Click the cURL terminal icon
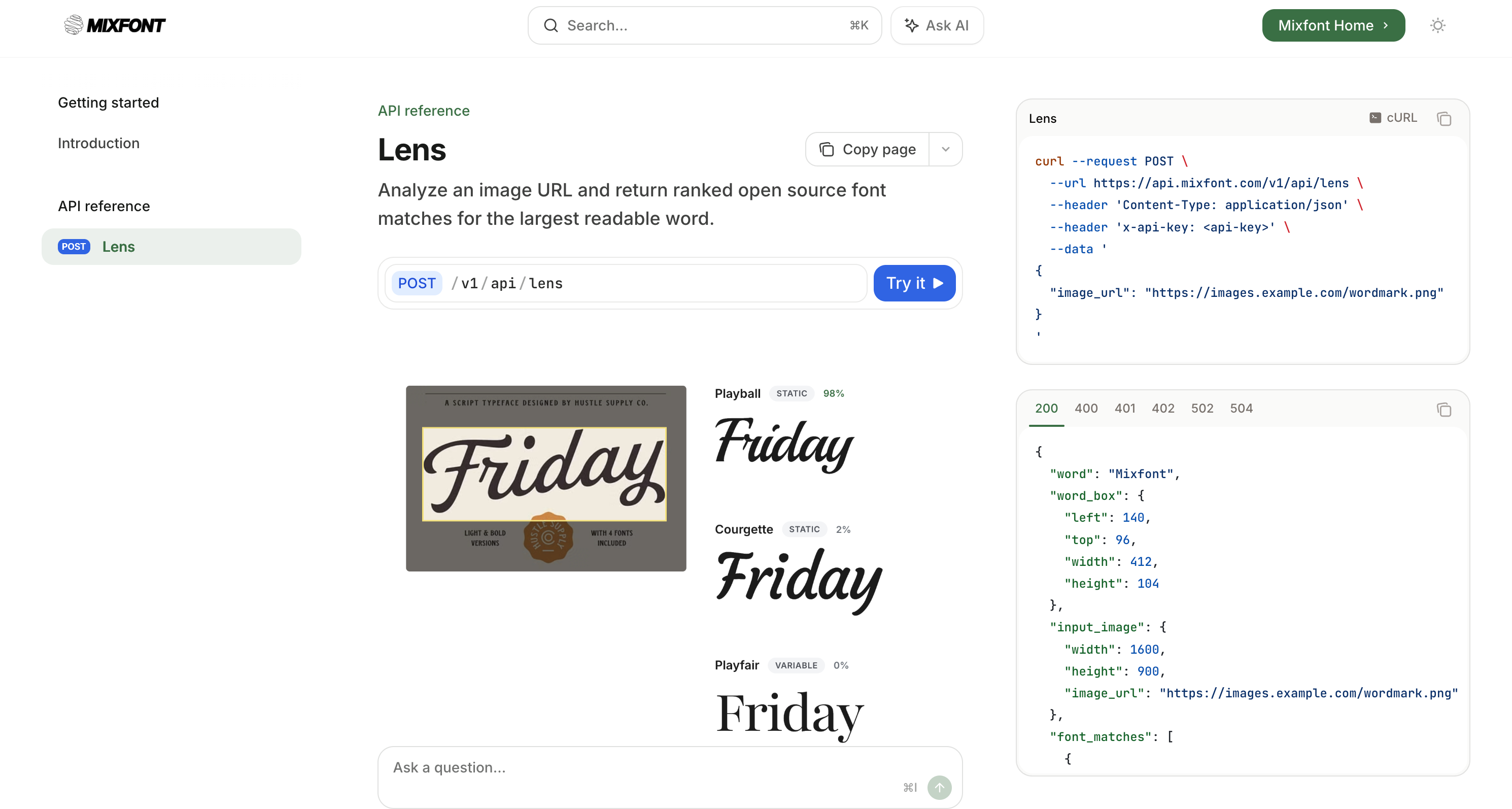 pos(1375,117)
